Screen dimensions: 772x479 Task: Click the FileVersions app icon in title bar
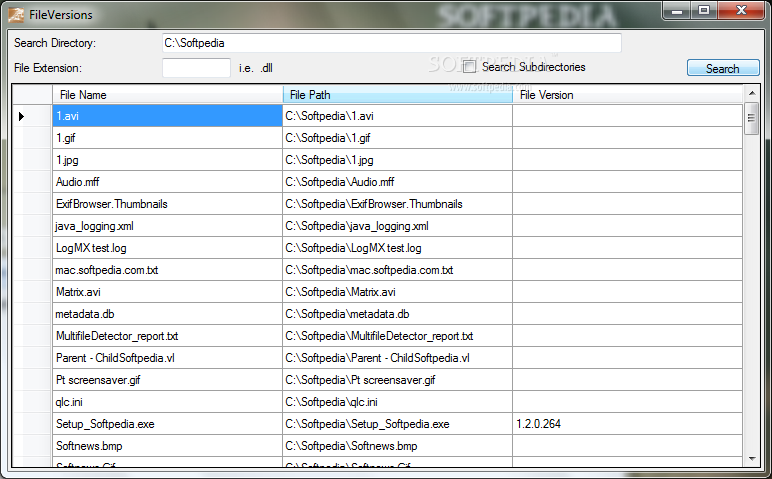pos(16,15)
